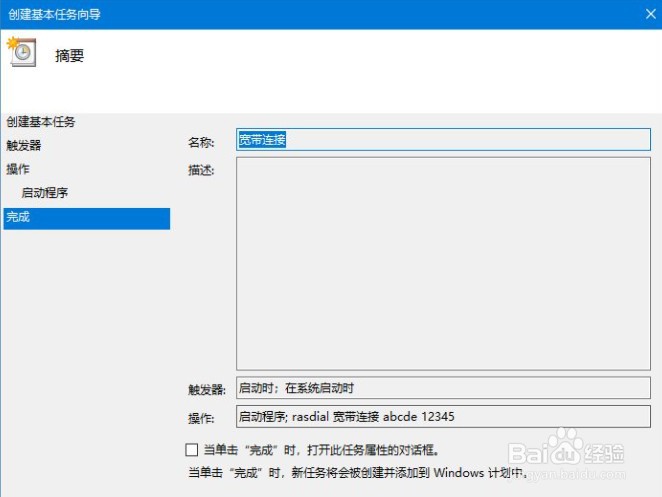Select 创建基本任务 step in sidebar
Viewport: 662px width, 497px height.
point(41,122)
